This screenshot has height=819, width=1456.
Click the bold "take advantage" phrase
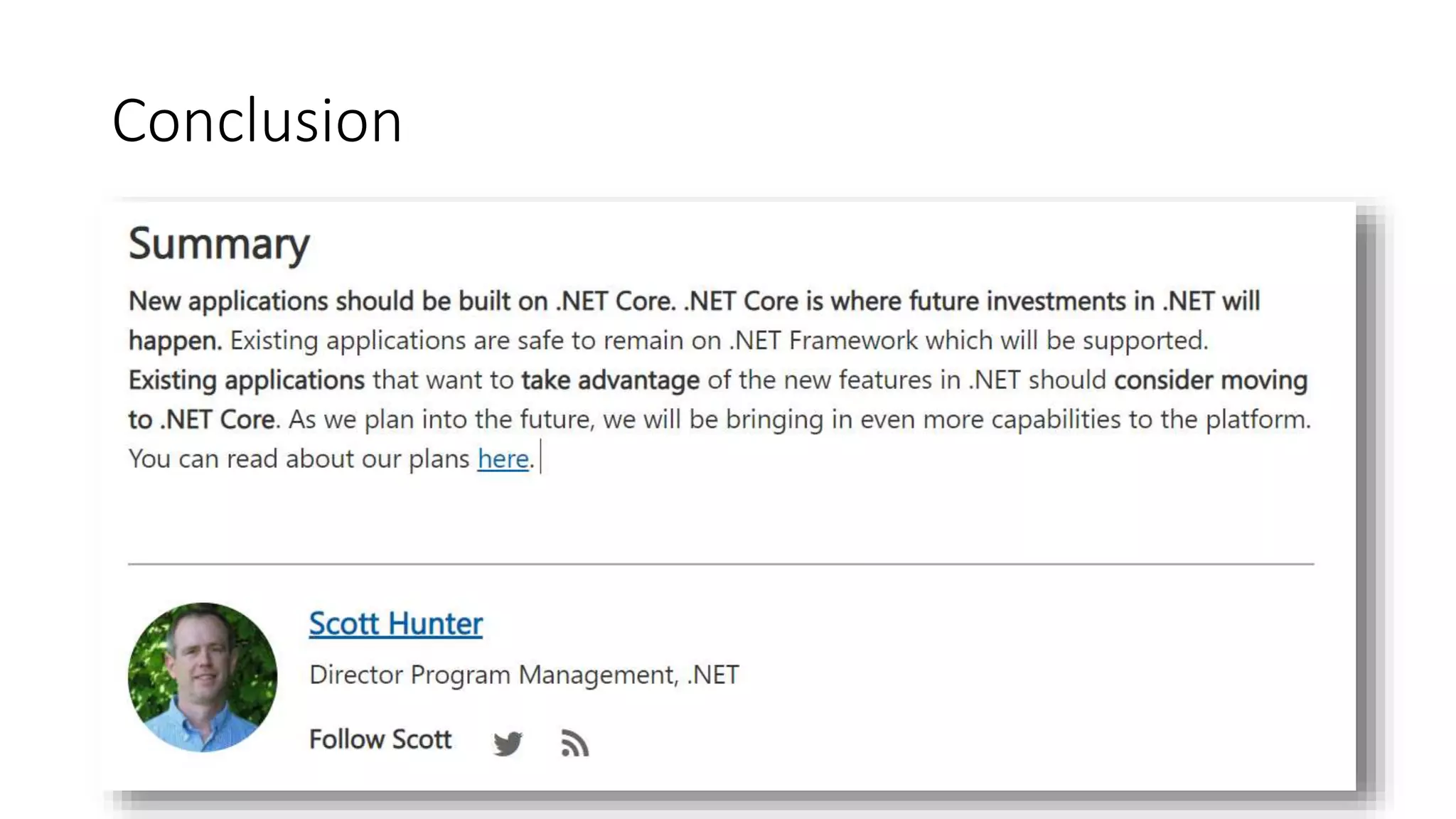click(610, 380)
